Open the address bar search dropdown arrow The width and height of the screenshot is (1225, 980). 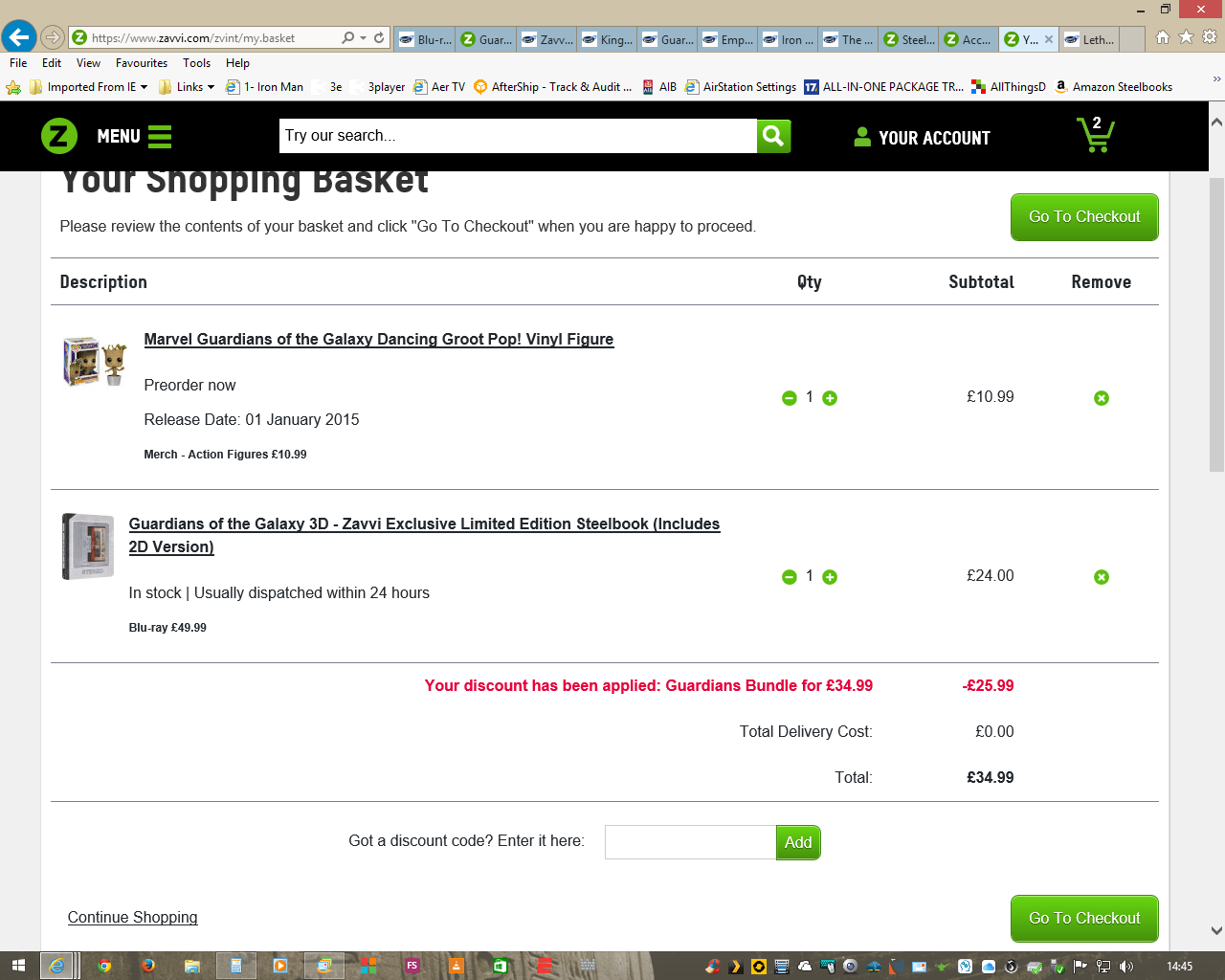pyautogui.click(x=363, y=38)
